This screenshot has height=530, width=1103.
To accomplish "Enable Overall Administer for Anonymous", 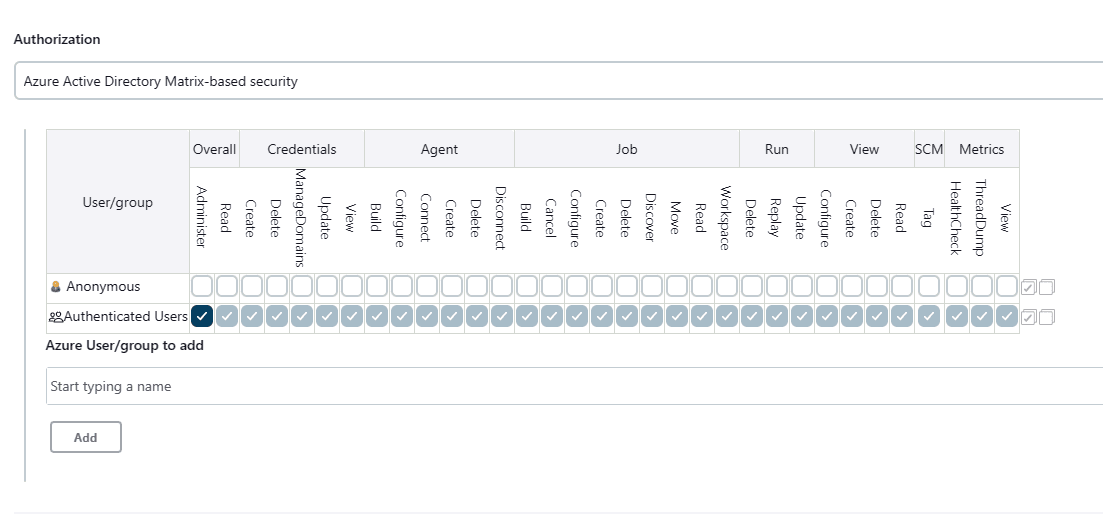I will [x=202, y=286].
